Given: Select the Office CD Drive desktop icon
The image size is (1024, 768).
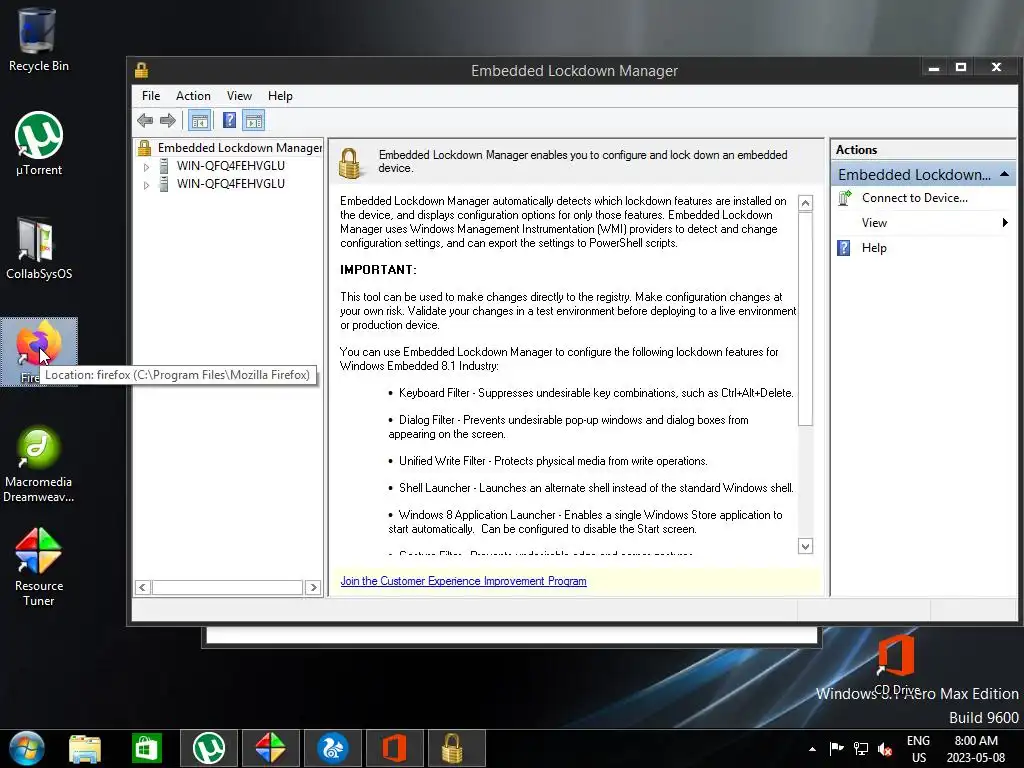Looking at the screenshot, I should tap(896, 664).
